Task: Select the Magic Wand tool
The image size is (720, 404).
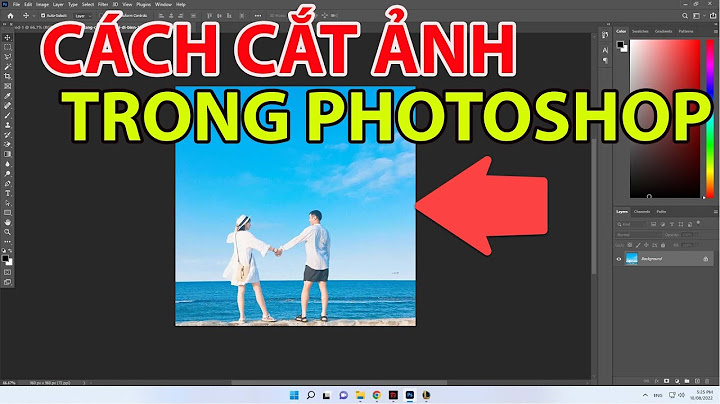Action: [7, 67]
